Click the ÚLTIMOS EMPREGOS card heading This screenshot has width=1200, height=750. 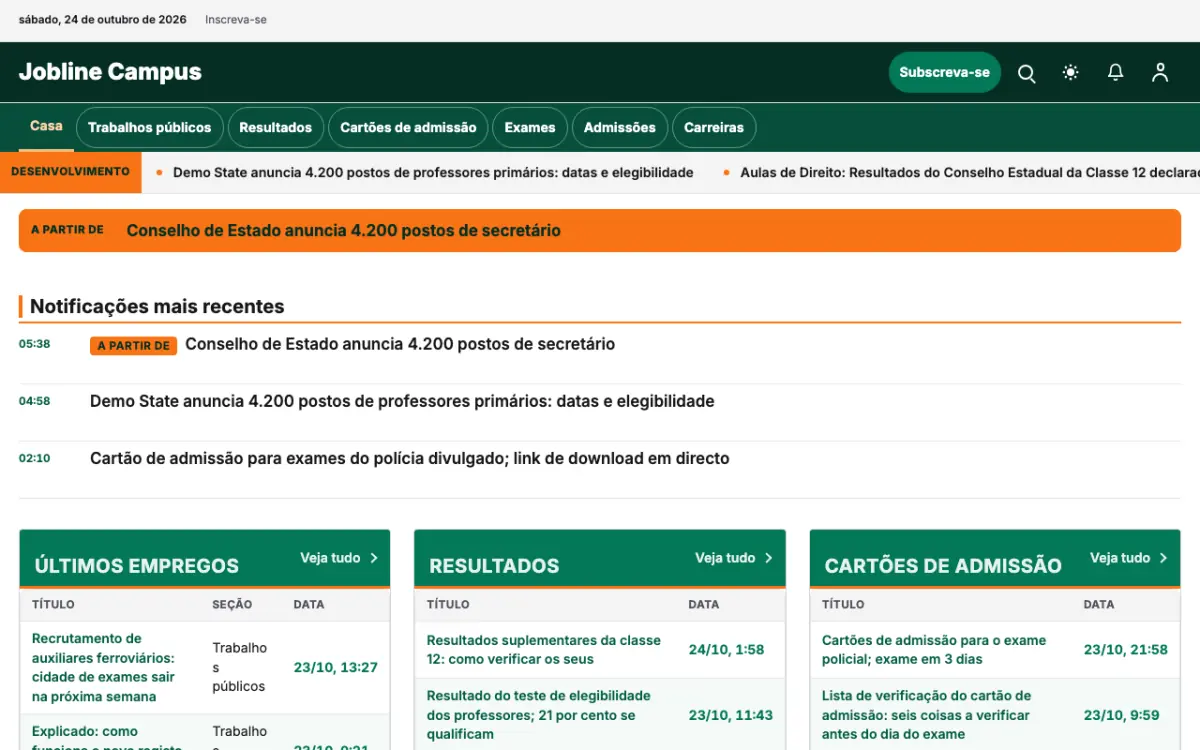click(137, 565)
